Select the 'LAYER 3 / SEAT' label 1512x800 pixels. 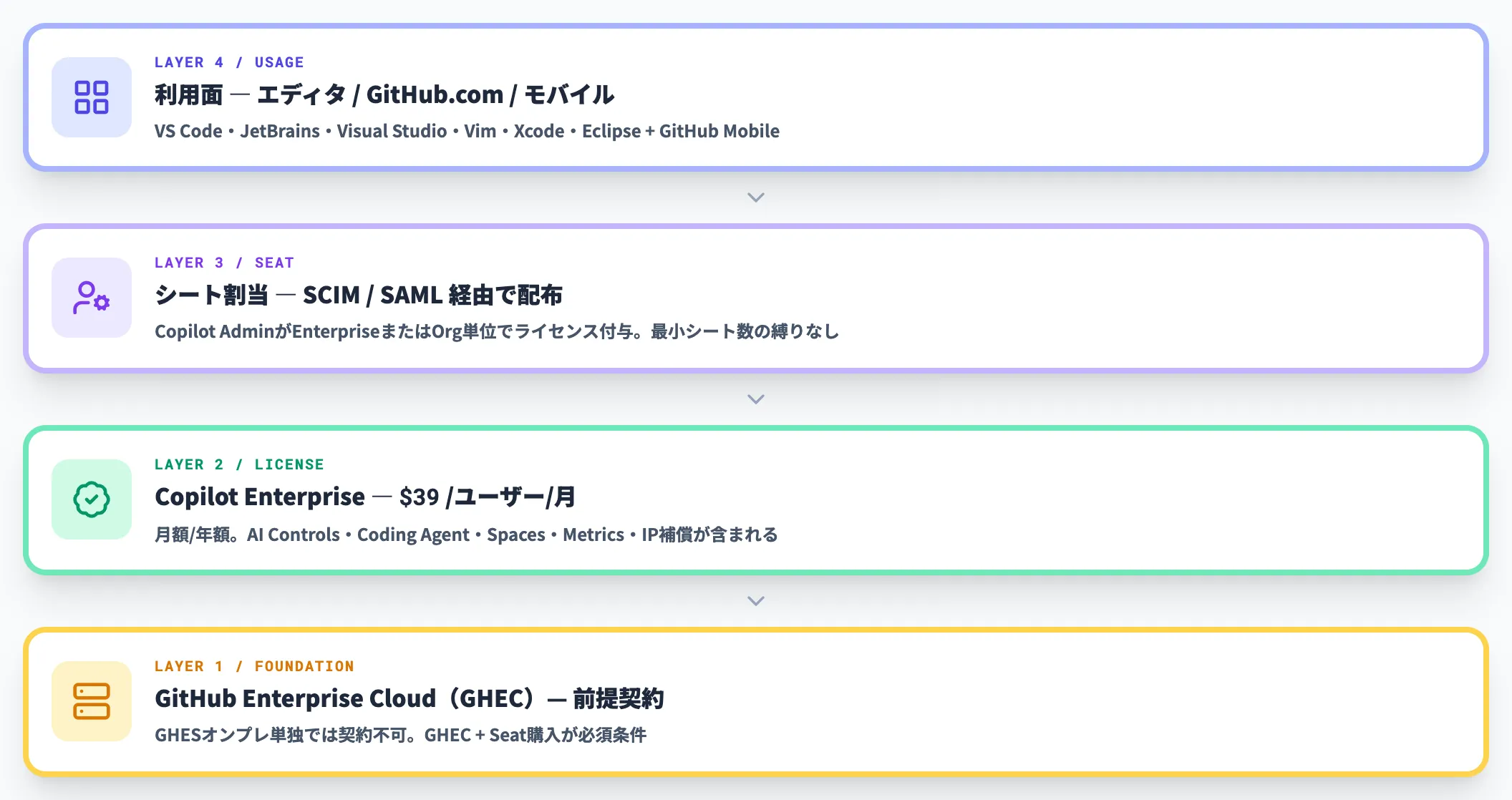(224, 263)
